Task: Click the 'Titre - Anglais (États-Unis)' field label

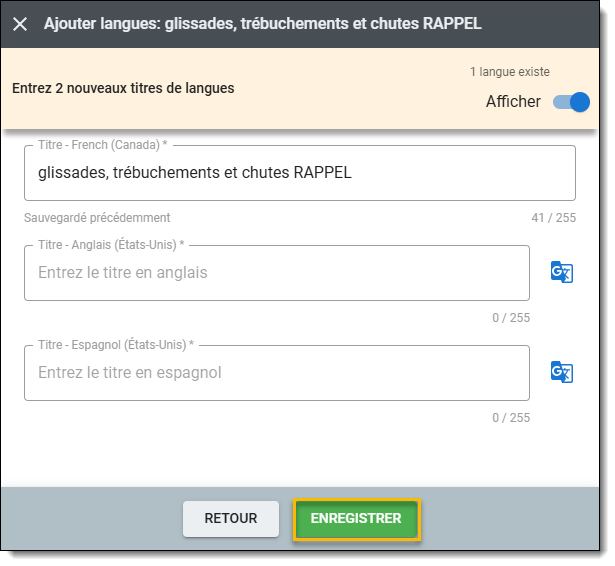Action: [111, 245]
